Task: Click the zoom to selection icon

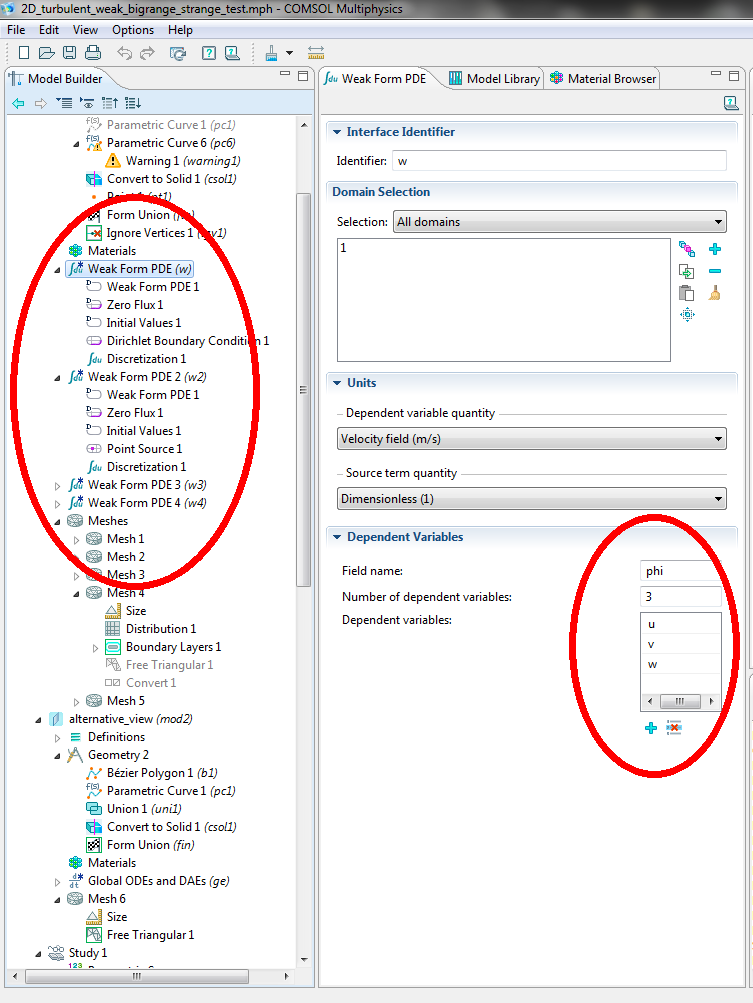Action: point(686,315)
